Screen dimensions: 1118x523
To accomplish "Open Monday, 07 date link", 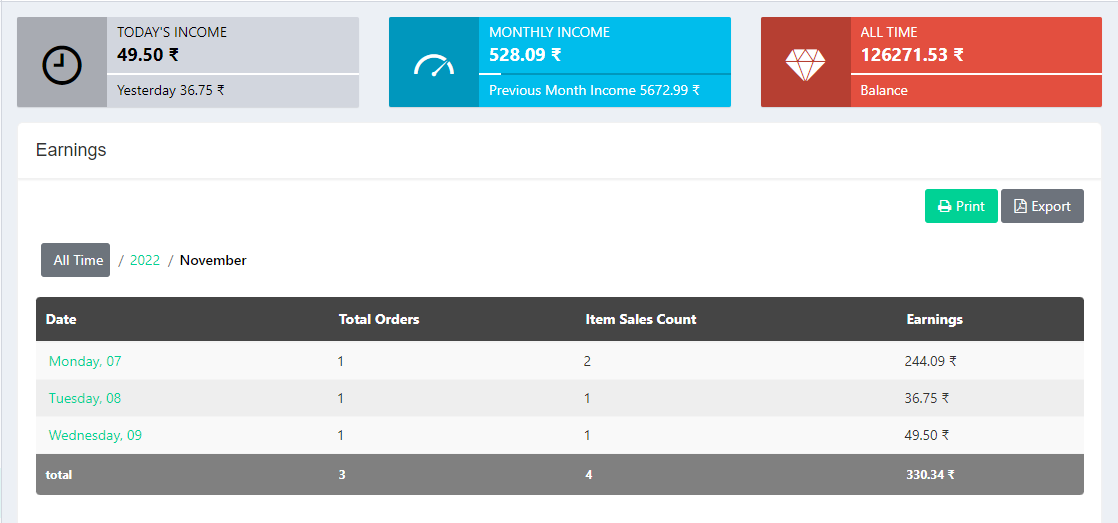I will pos(85,361).
